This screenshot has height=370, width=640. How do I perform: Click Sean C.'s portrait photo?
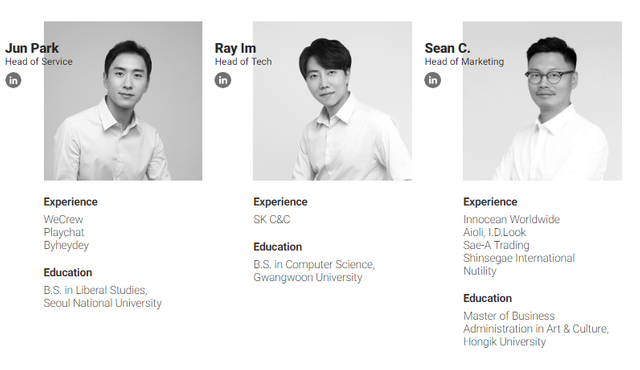point(542,101)
